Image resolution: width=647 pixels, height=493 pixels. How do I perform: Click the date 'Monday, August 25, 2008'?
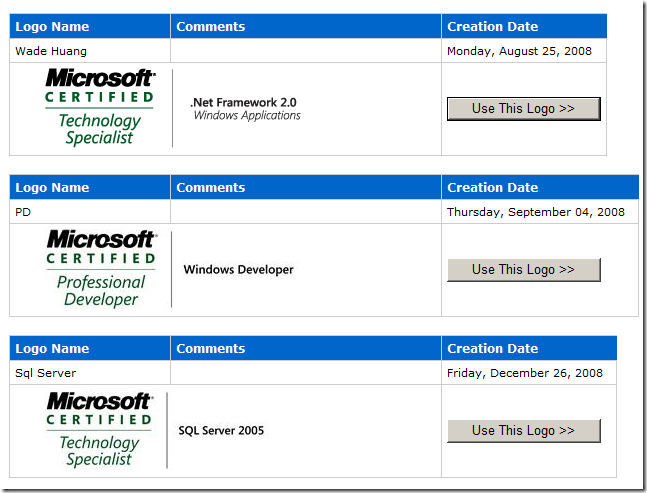519,51
